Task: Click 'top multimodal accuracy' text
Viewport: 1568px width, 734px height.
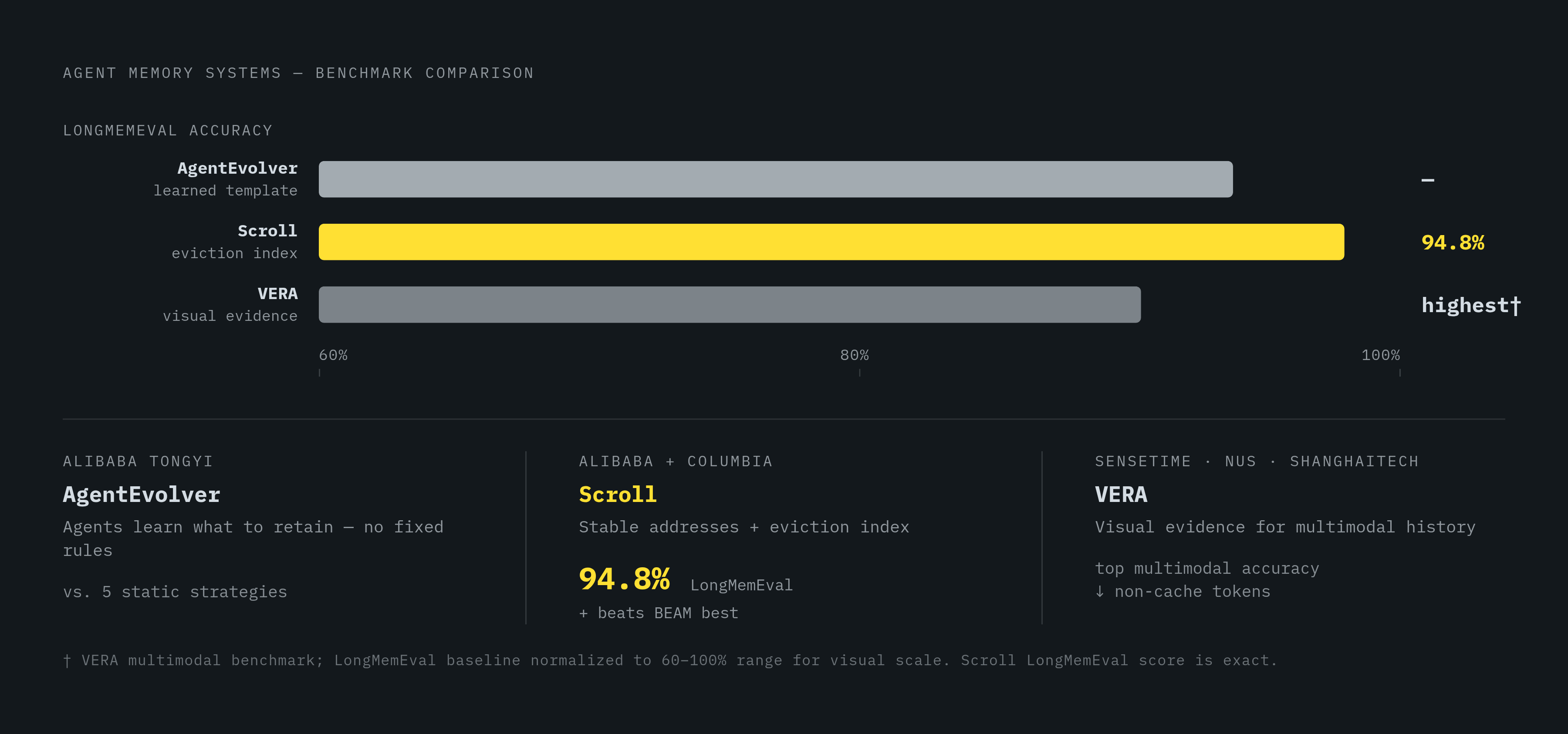Action: (x=1206, y=569)
